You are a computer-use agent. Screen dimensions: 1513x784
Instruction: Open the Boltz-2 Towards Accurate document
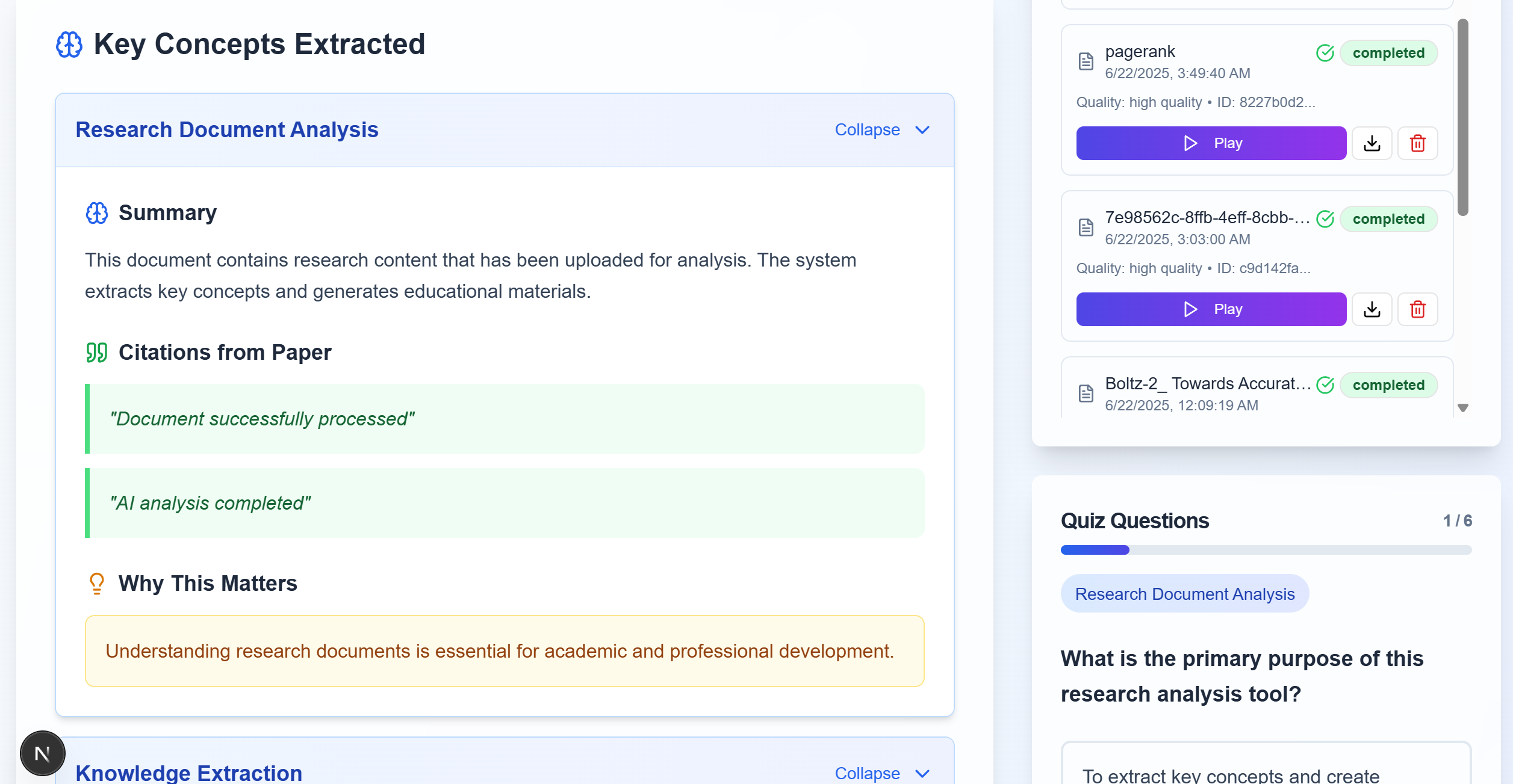tap(1207, 384)
